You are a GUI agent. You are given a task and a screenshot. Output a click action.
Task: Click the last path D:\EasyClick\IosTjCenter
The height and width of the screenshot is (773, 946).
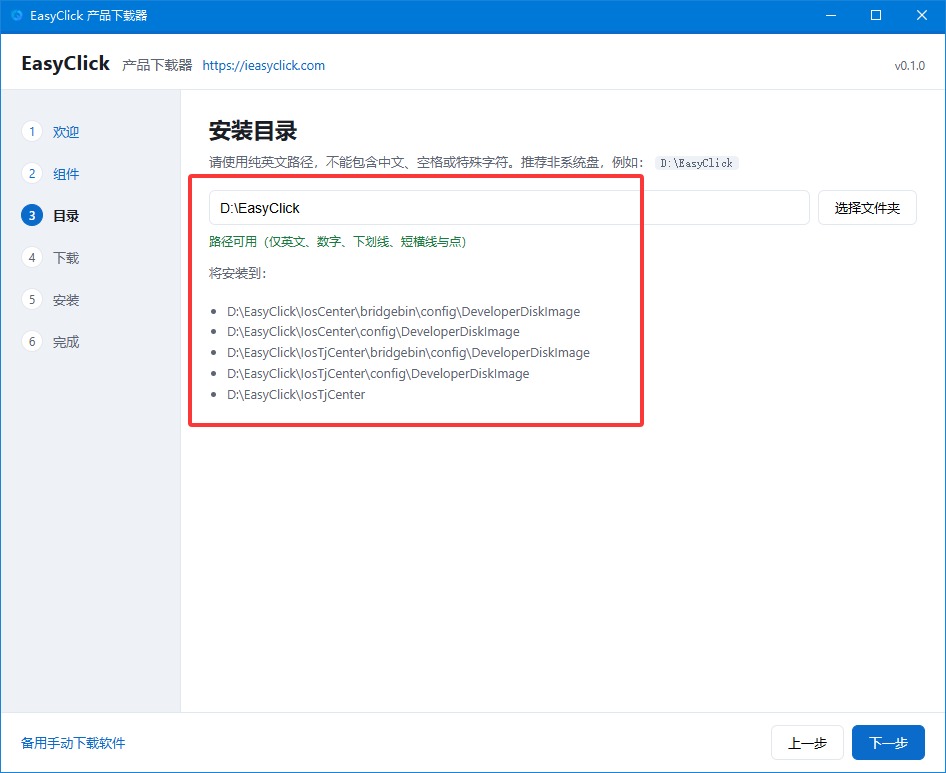pyautogui.click(x=296, y=395)
